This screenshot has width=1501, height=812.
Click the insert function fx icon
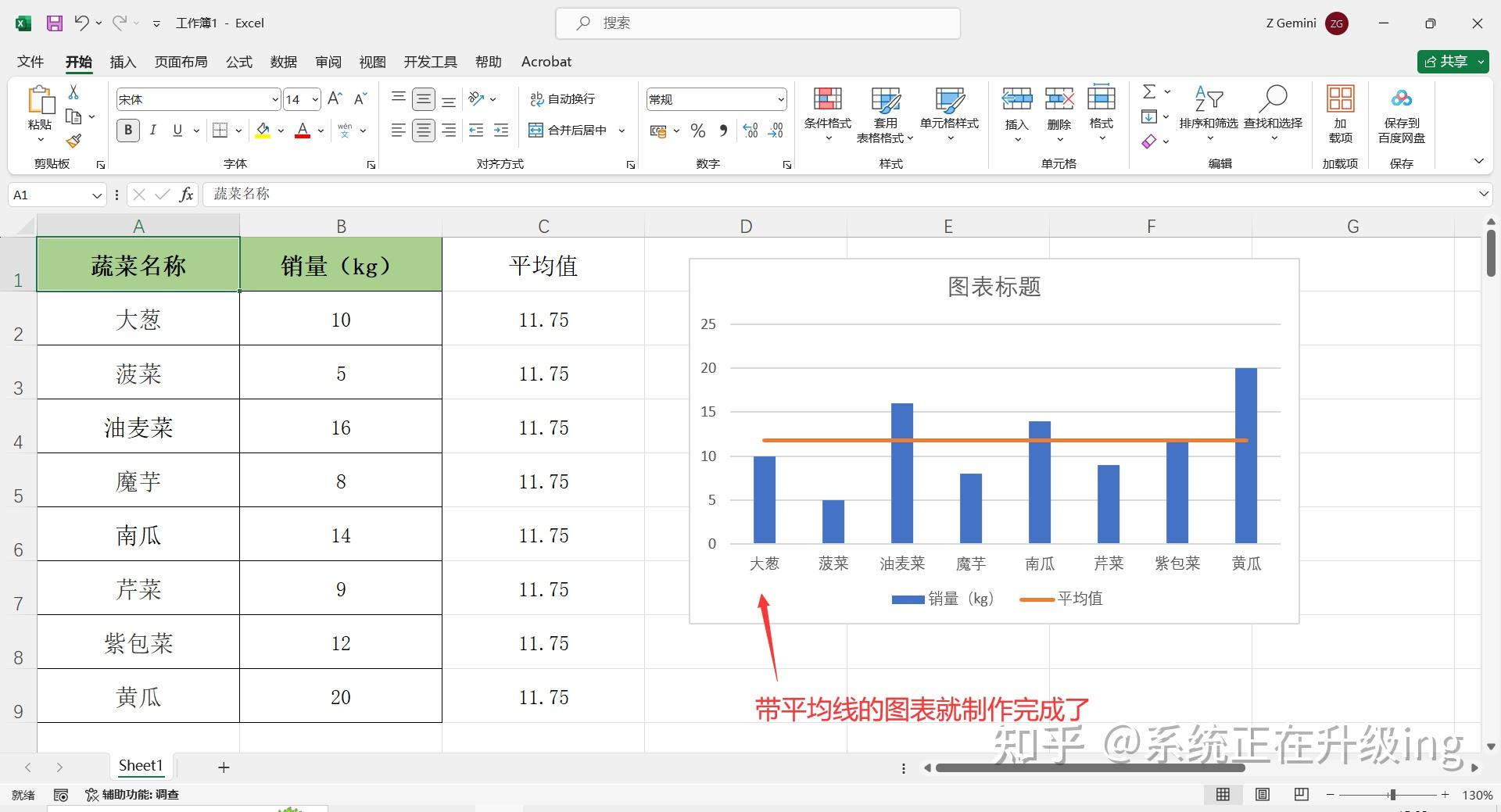click(186, 195)
